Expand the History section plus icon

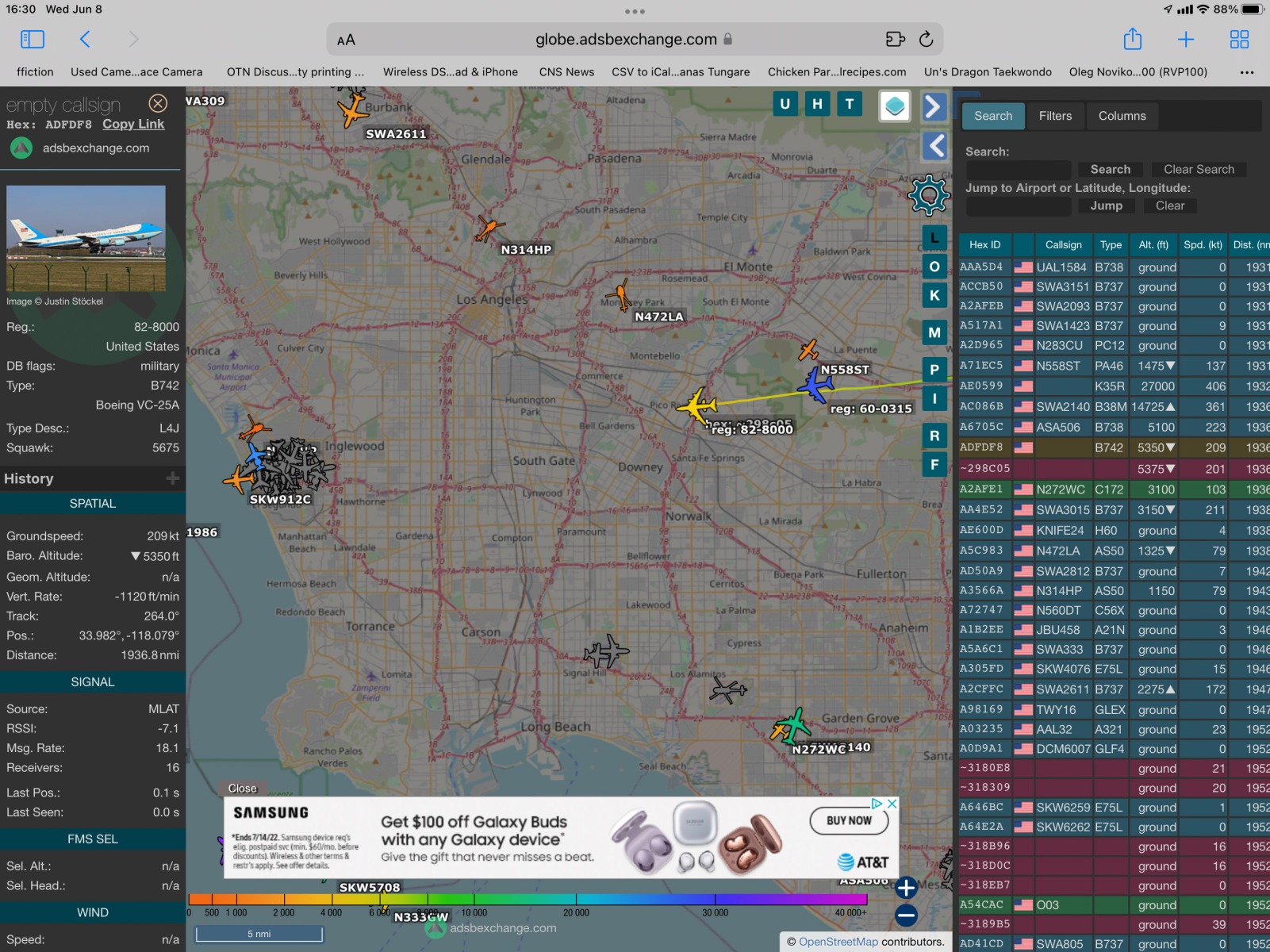click(x=172, y=478)
